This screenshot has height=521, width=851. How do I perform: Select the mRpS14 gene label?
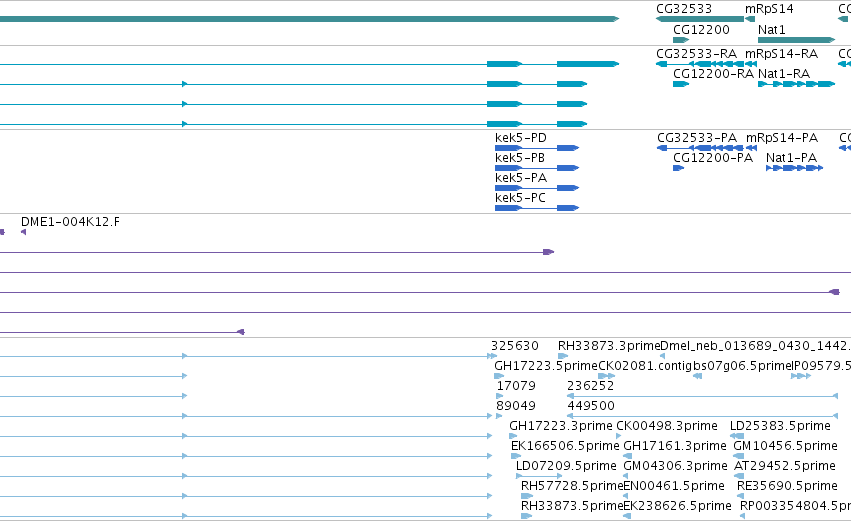click(x=769, y=9)
